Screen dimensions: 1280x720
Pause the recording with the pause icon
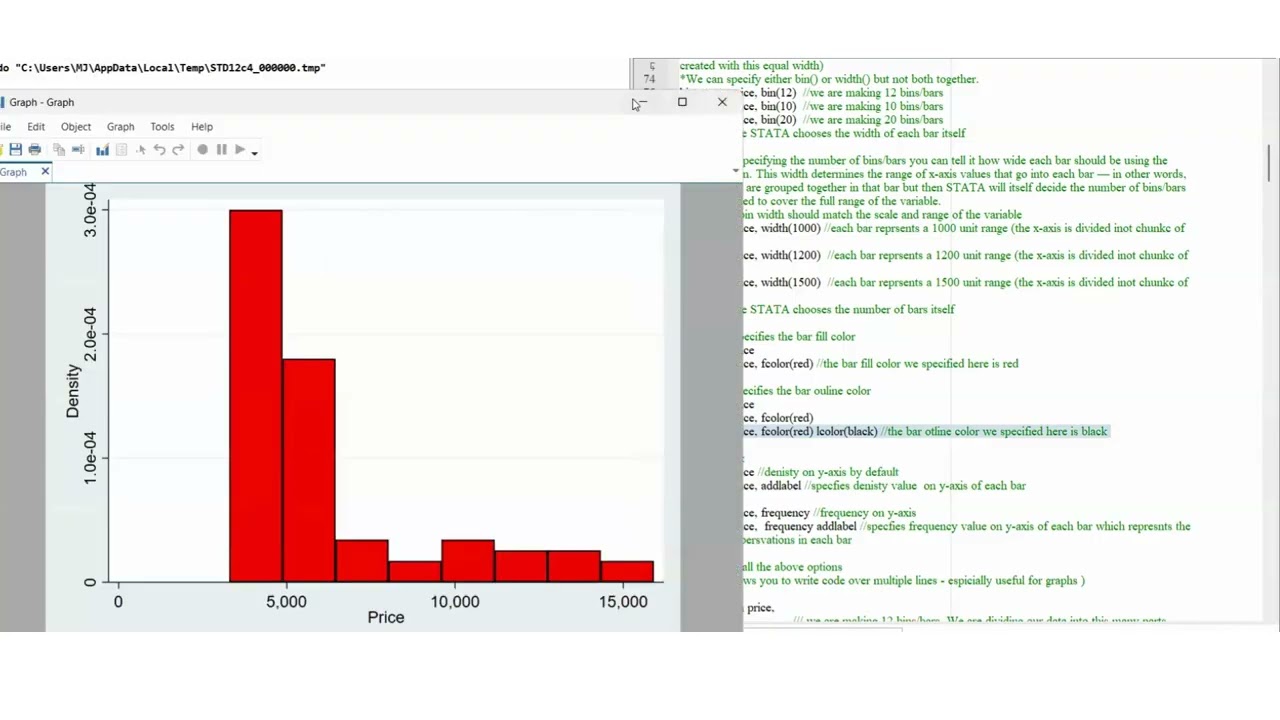pos(221,150)
